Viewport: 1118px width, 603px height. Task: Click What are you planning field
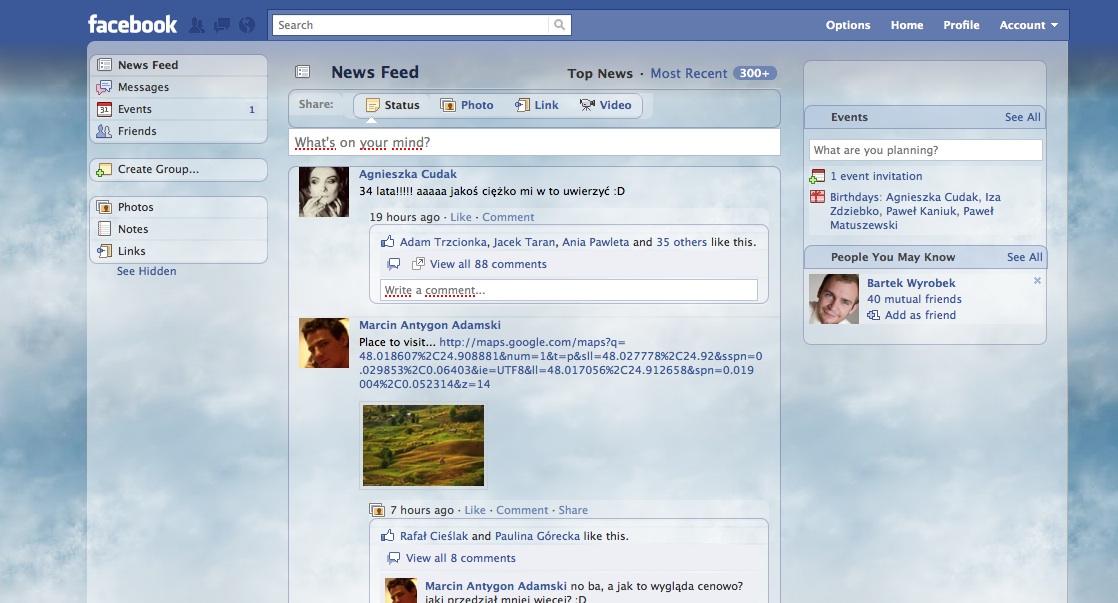pos(925,150)
